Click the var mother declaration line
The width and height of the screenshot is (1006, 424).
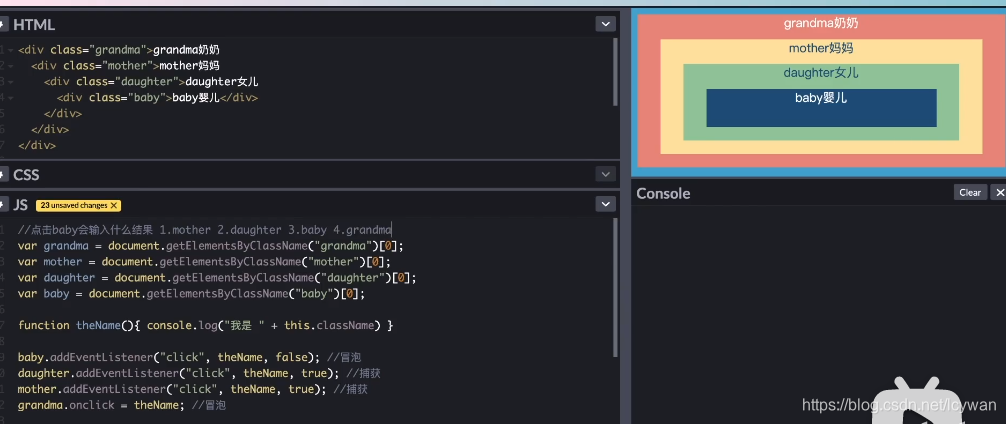pos(204,262)
